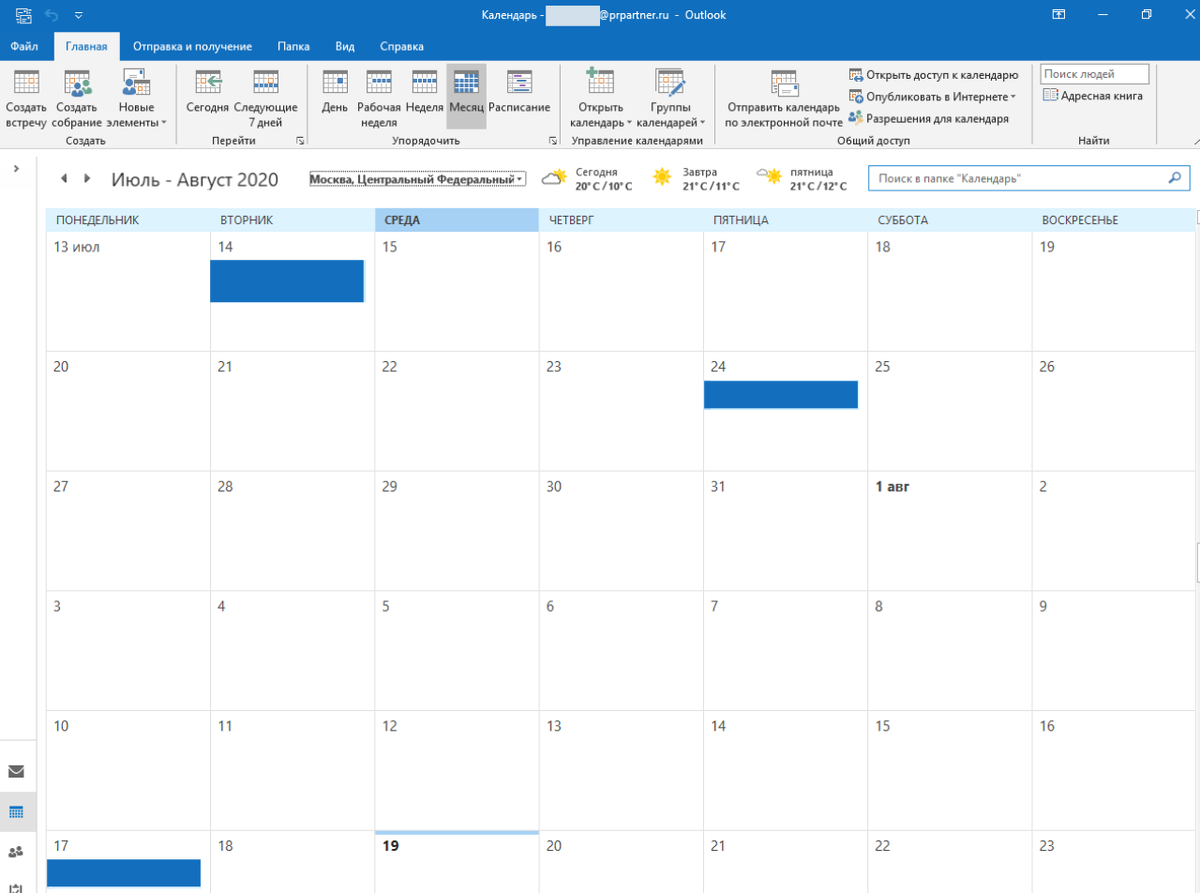This screenshot has width=1200, height=893.
Task: Open the Mail module in the navigation bar
Action: pos(16,771)
